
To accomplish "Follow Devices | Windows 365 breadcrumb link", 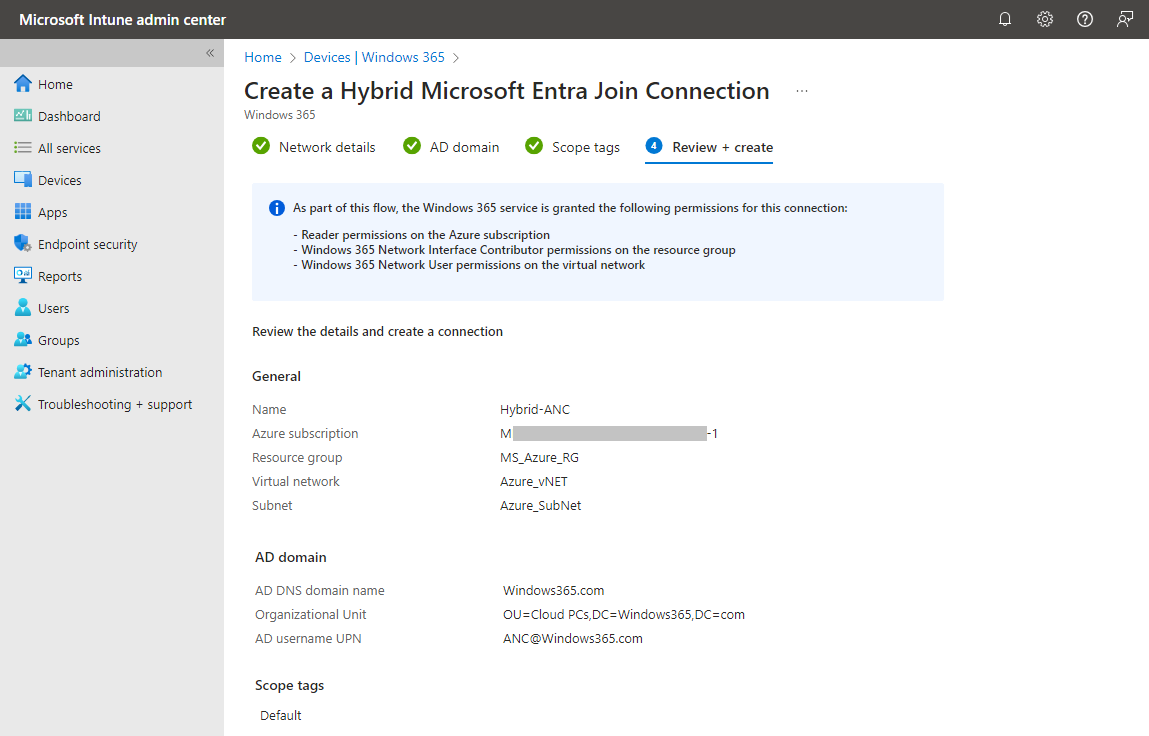I will pos(374,57).
